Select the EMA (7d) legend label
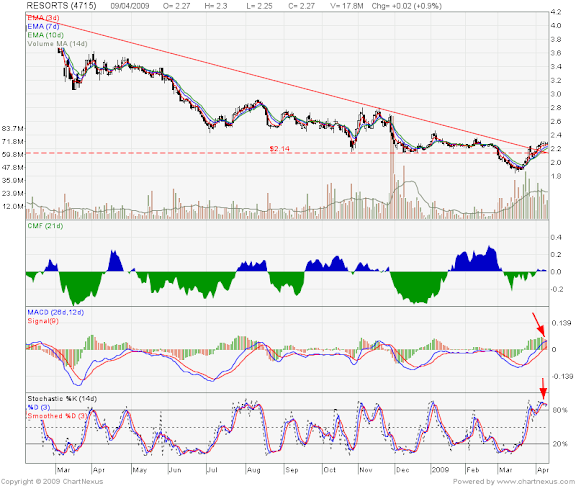The image size is (576, 486). pyautogui.click(x=43, y=26)
